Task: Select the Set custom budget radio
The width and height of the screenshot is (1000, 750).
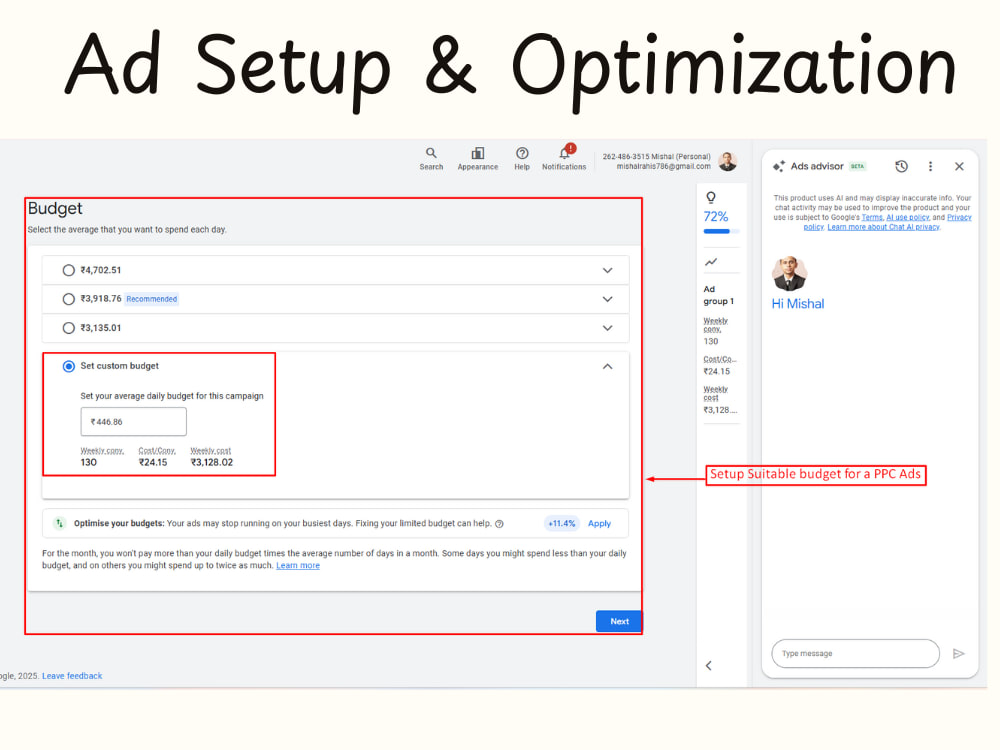Action: click(x=68, y=366)
